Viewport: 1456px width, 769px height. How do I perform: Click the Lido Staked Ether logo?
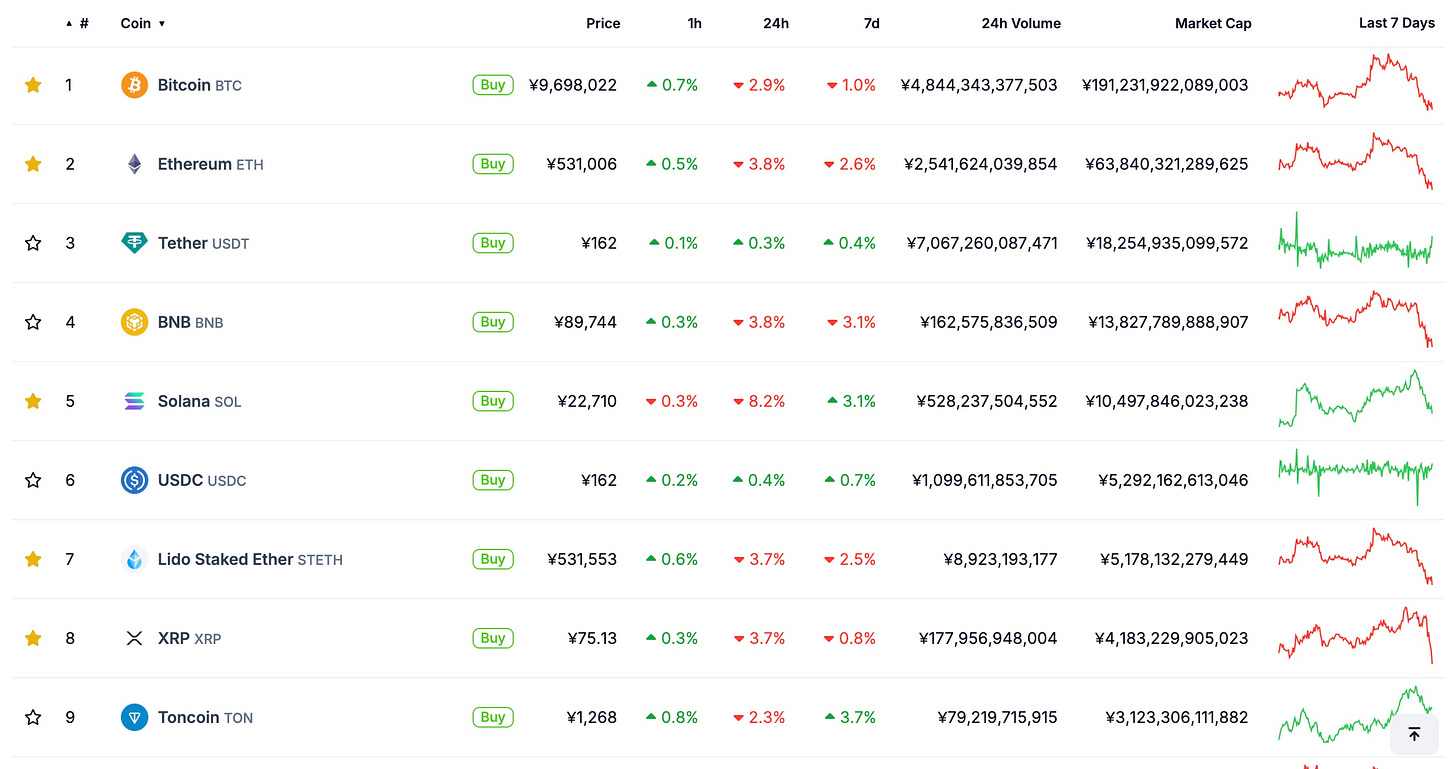pos(134,559)
